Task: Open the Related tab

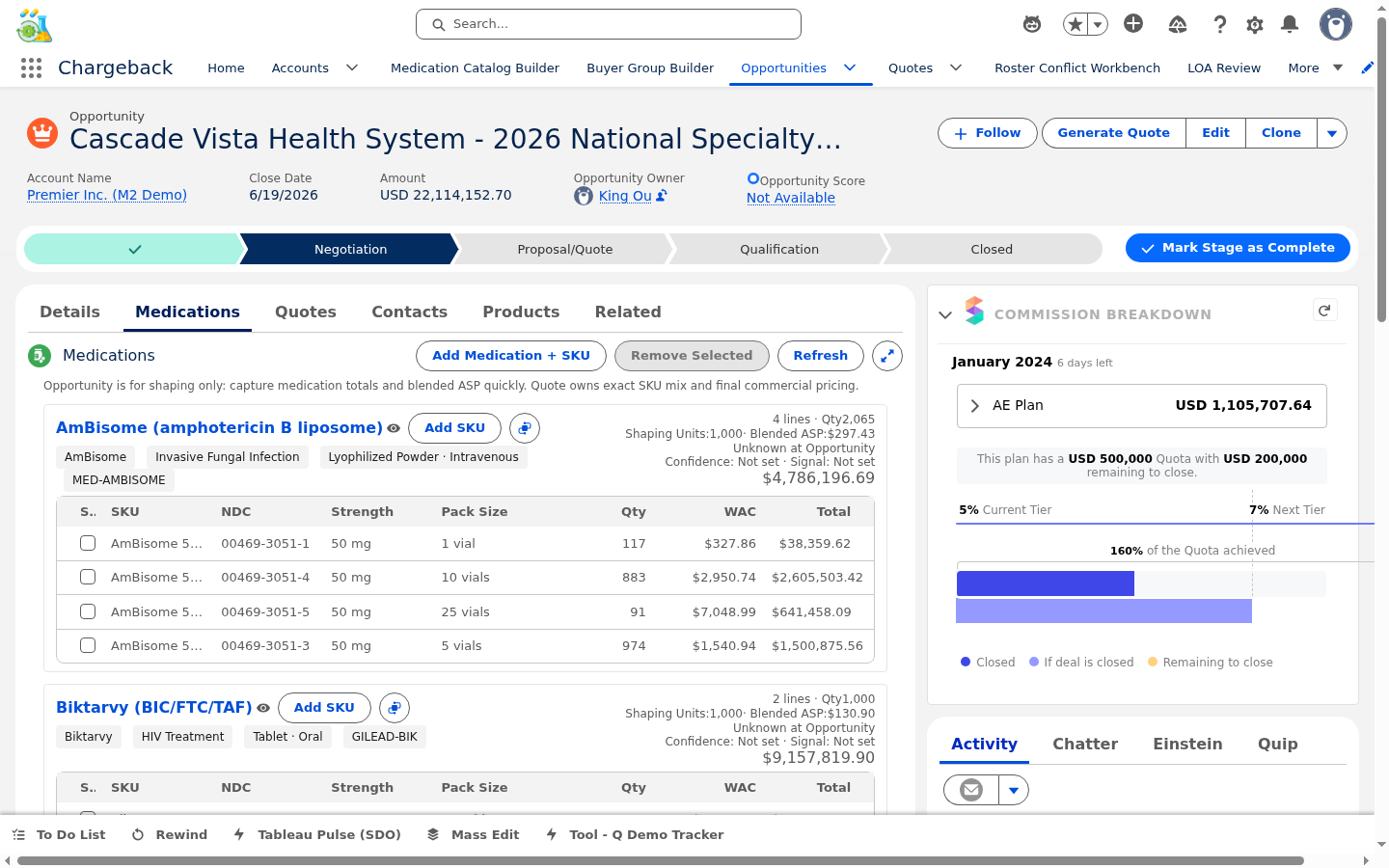Action: pos(628,312)
